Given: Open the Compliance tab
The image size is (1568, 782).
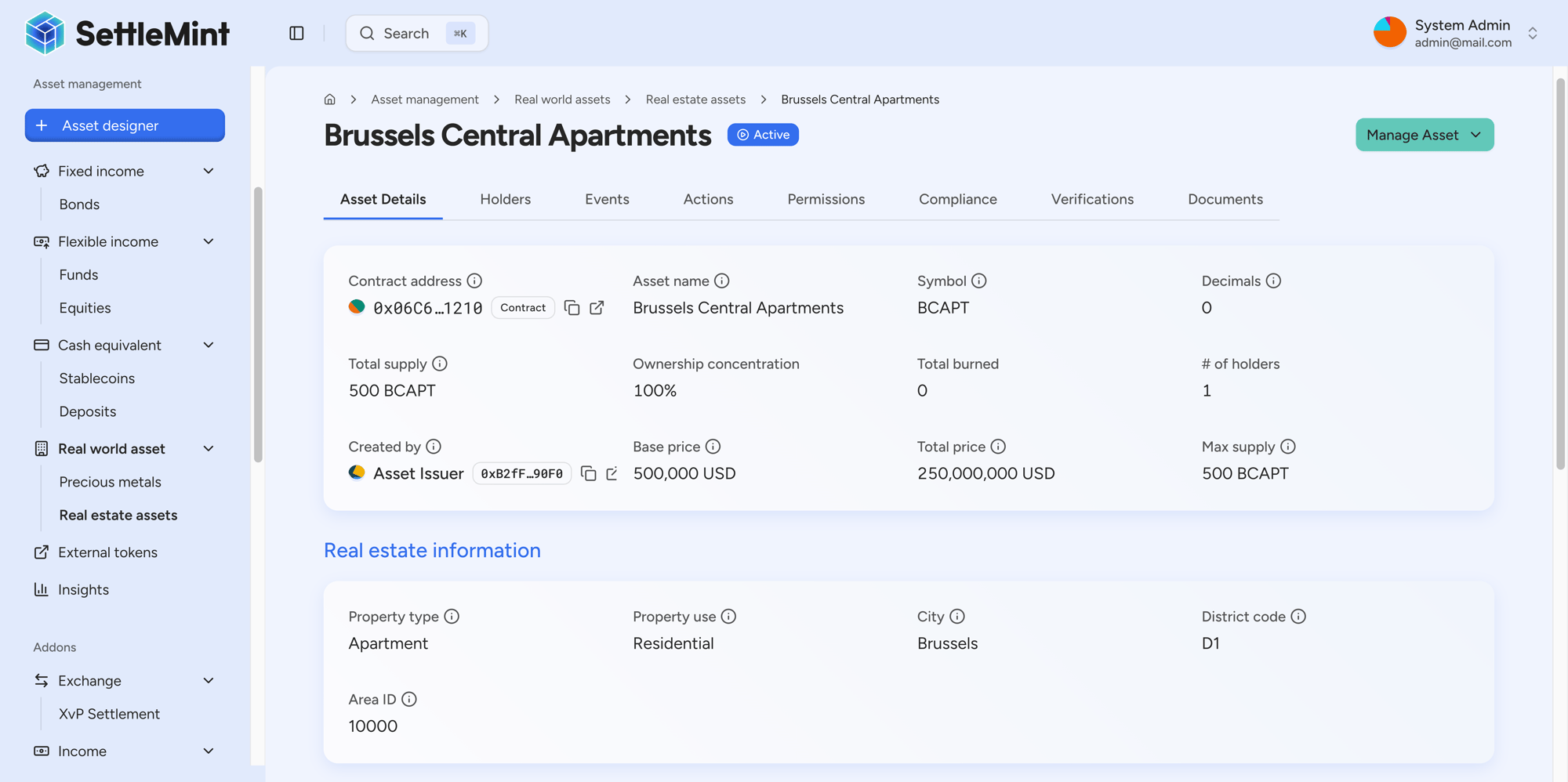Looking at the screenshot, I should pos(957,200).
